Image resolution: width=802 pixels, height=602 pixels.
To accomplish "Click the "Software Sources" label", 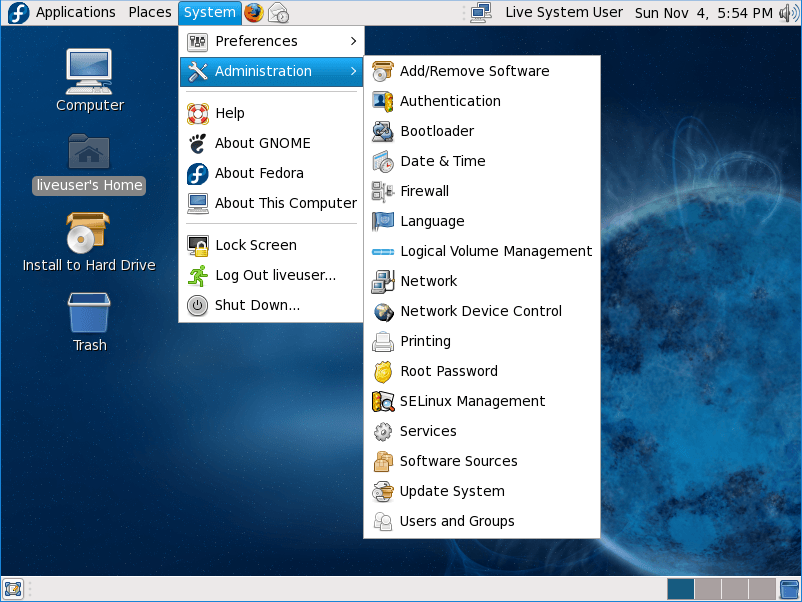I will tap(459, 461).
